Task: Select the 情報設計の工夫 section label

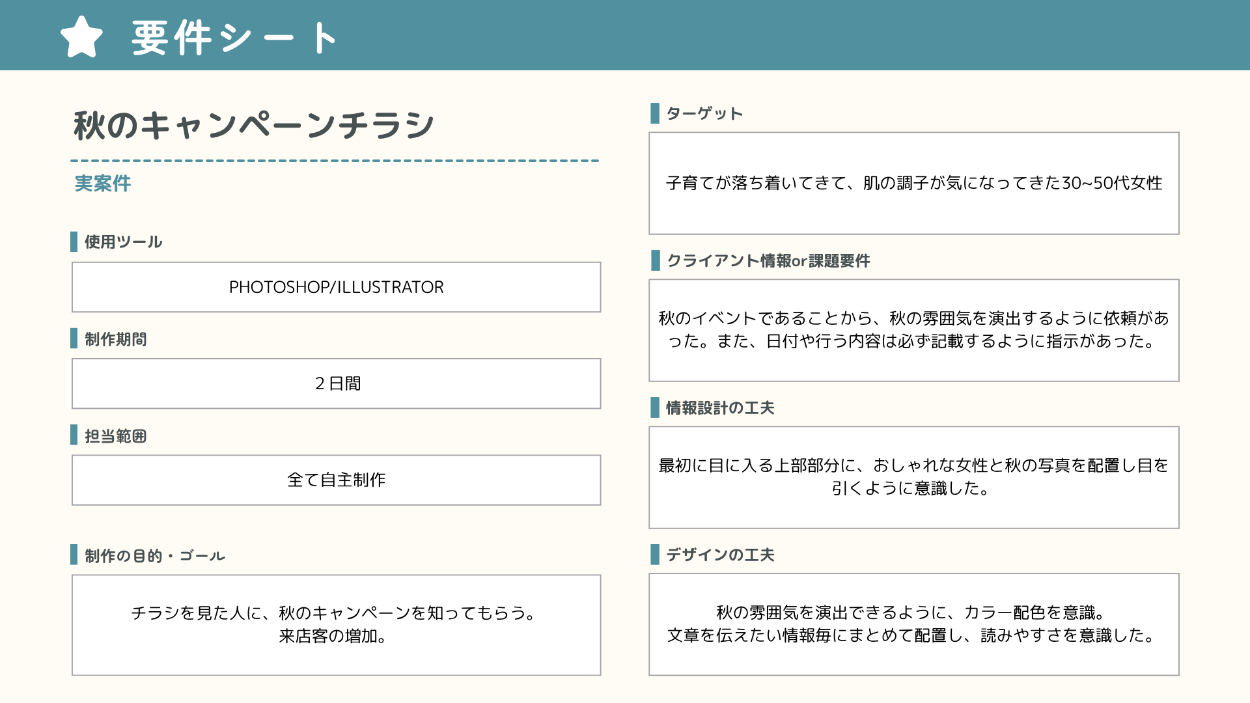Action: tap(719, 408)
